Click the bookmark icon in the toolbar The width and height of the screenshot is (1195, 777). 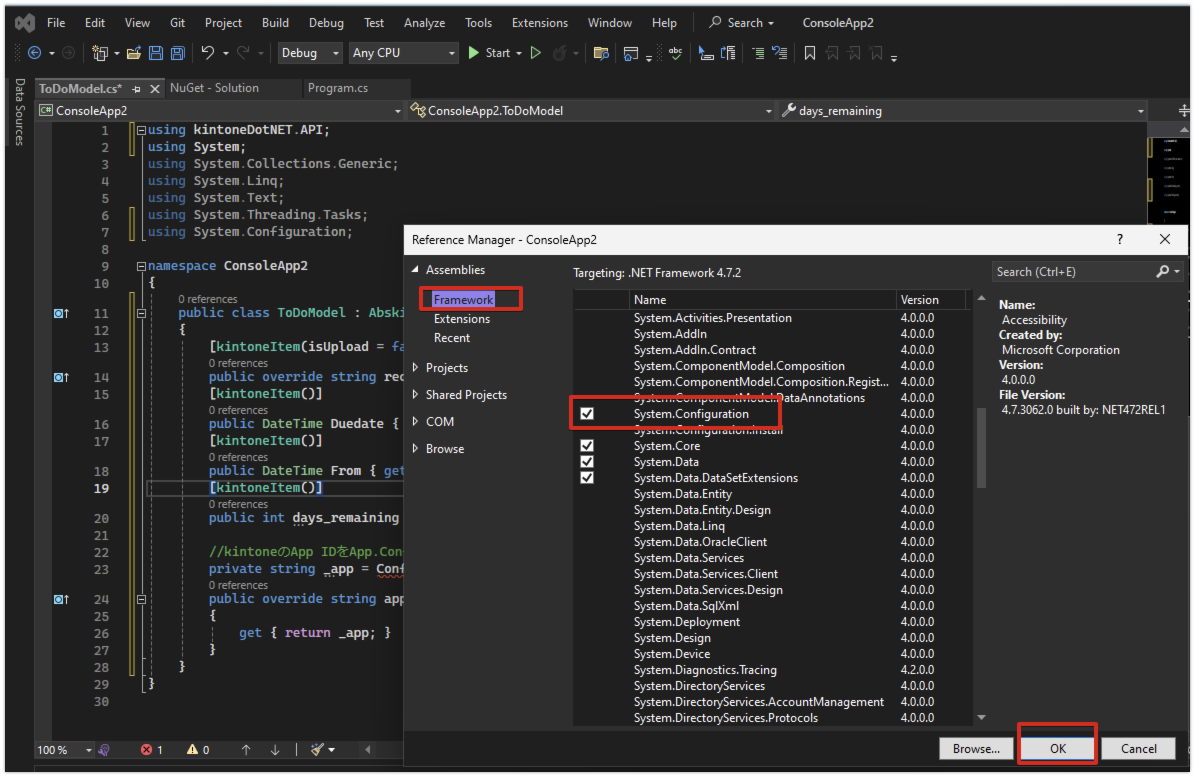tap(809, 53)
